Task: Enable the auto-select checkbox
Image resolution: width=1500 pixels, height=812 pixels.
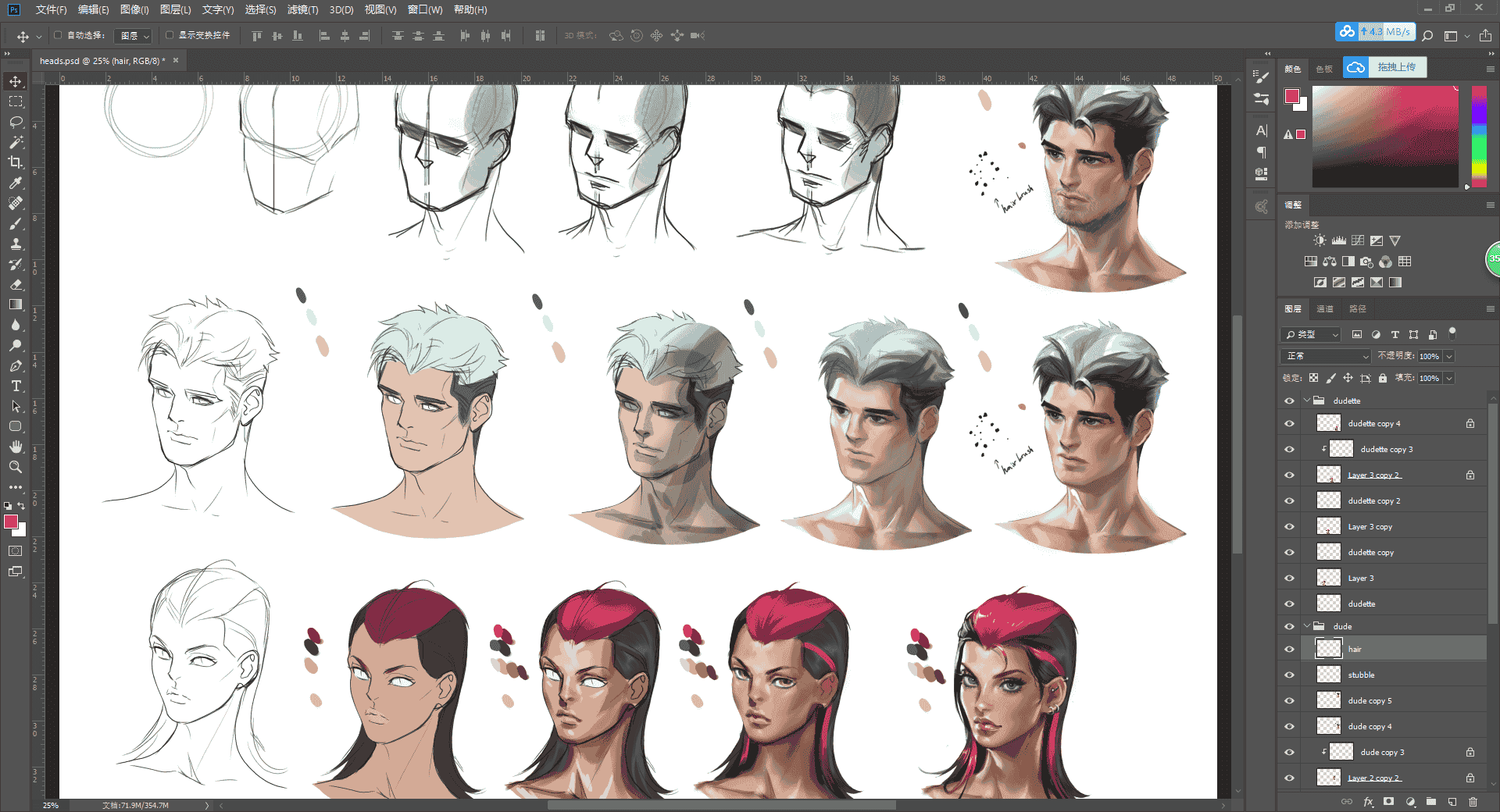Action: tap(58, 35)
